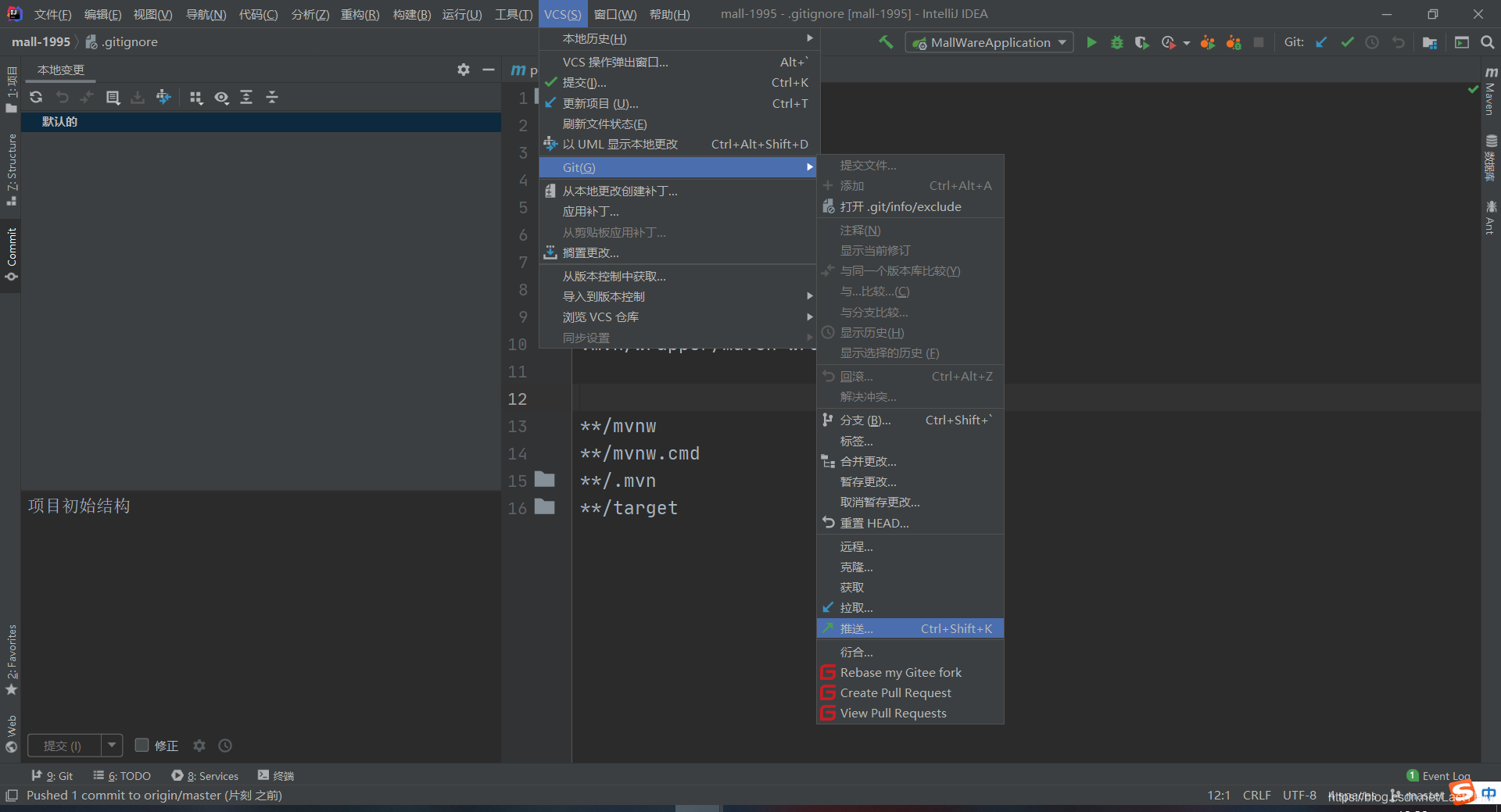Hide the local changes panel with the minus icon
The image size is (1501, 812).
coord(489,70)
